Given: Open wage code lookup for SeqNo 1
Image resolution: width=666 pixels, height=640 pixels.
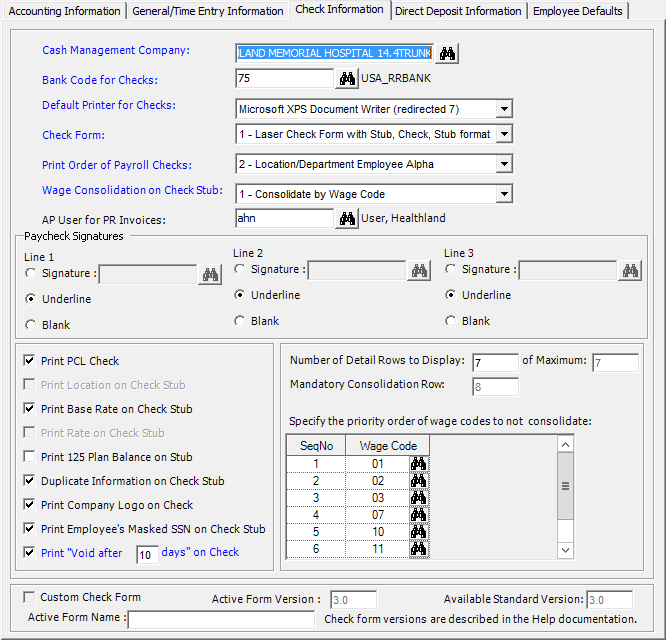Looking at the screenshot, I should click(x=419, y=464).
